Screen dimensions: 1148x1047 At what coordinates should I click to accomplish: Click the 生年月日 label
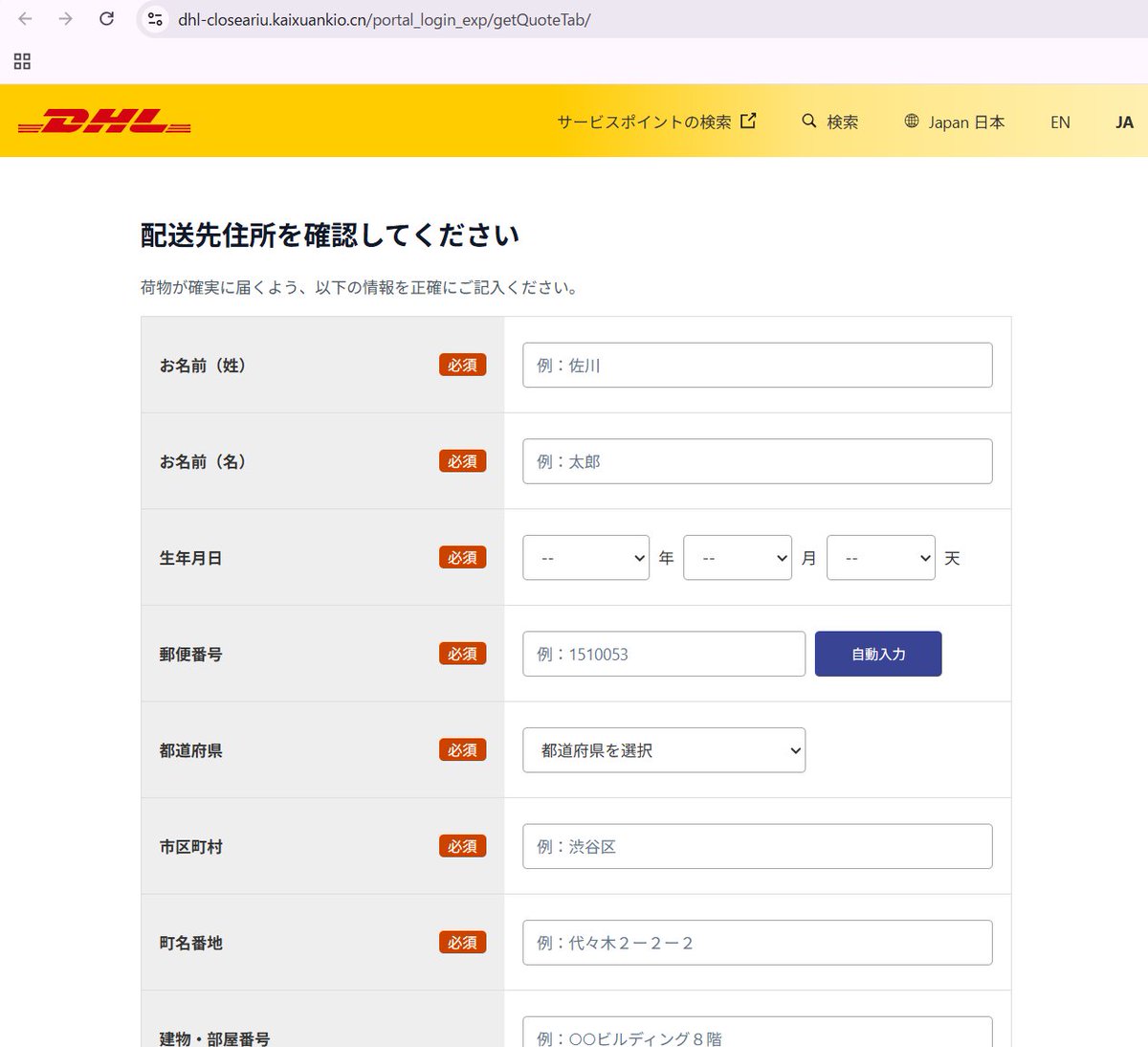click(x=190, y=558)
